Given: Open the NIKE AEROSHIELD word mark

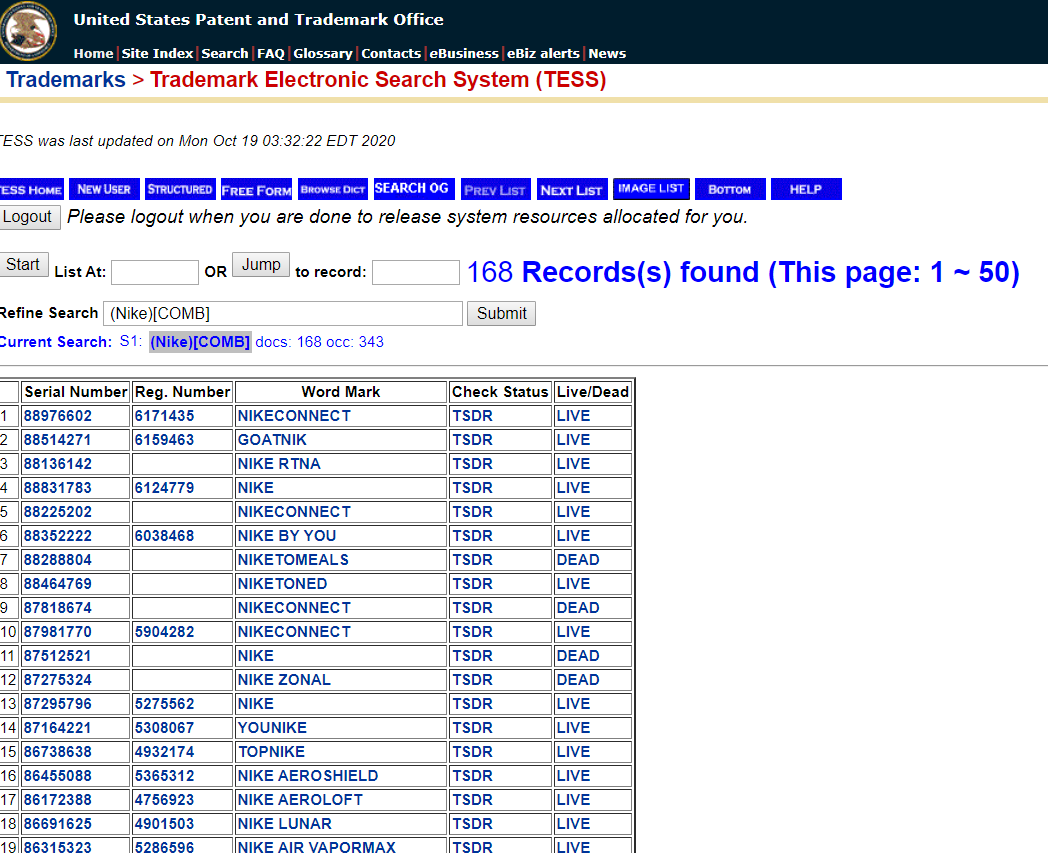Looking at the screenshot, I should pyautogui.click(x=308, y=777).
